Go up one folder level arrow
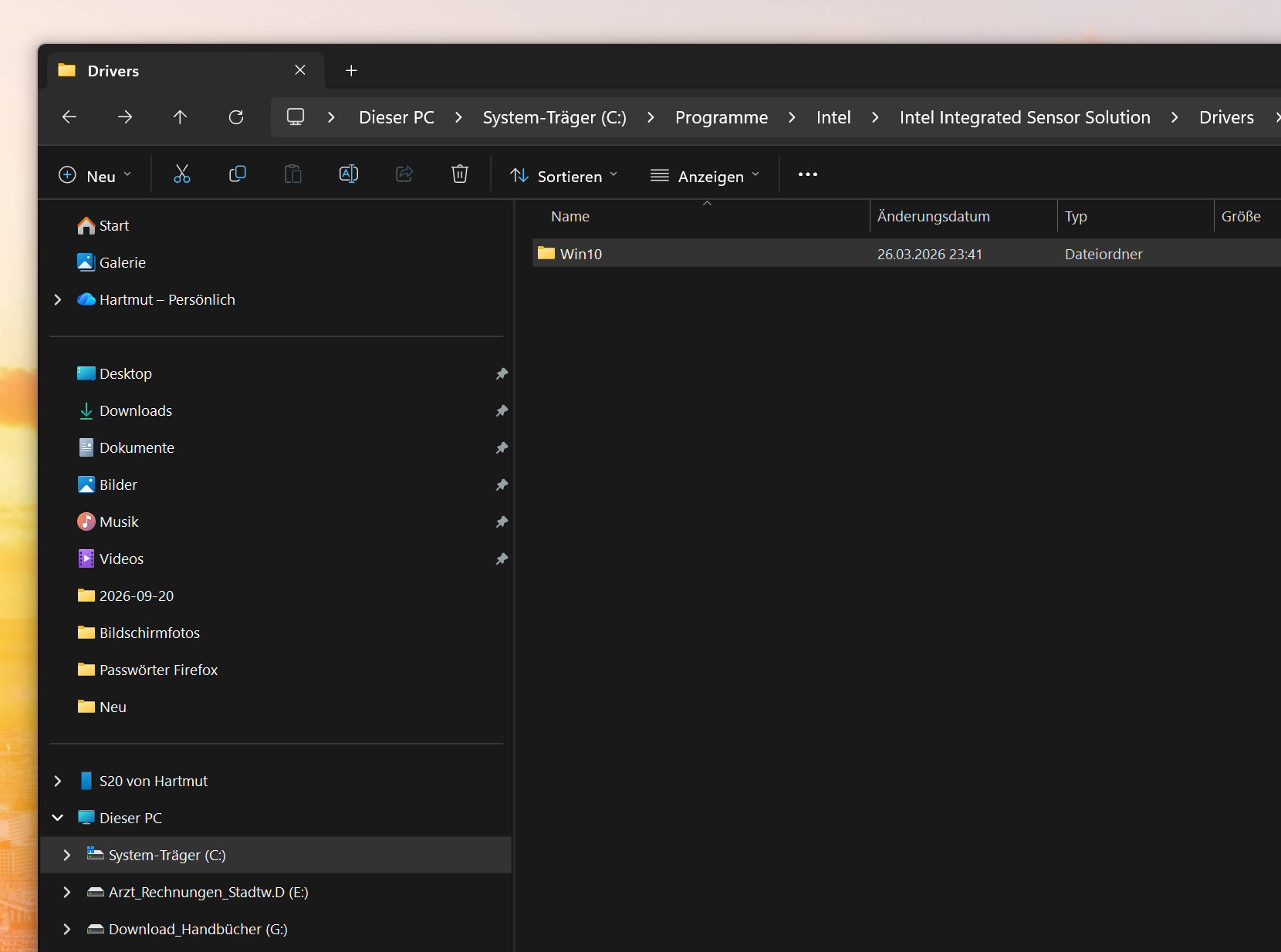This screenshot has height=952, width=1281. pos(180,117)
